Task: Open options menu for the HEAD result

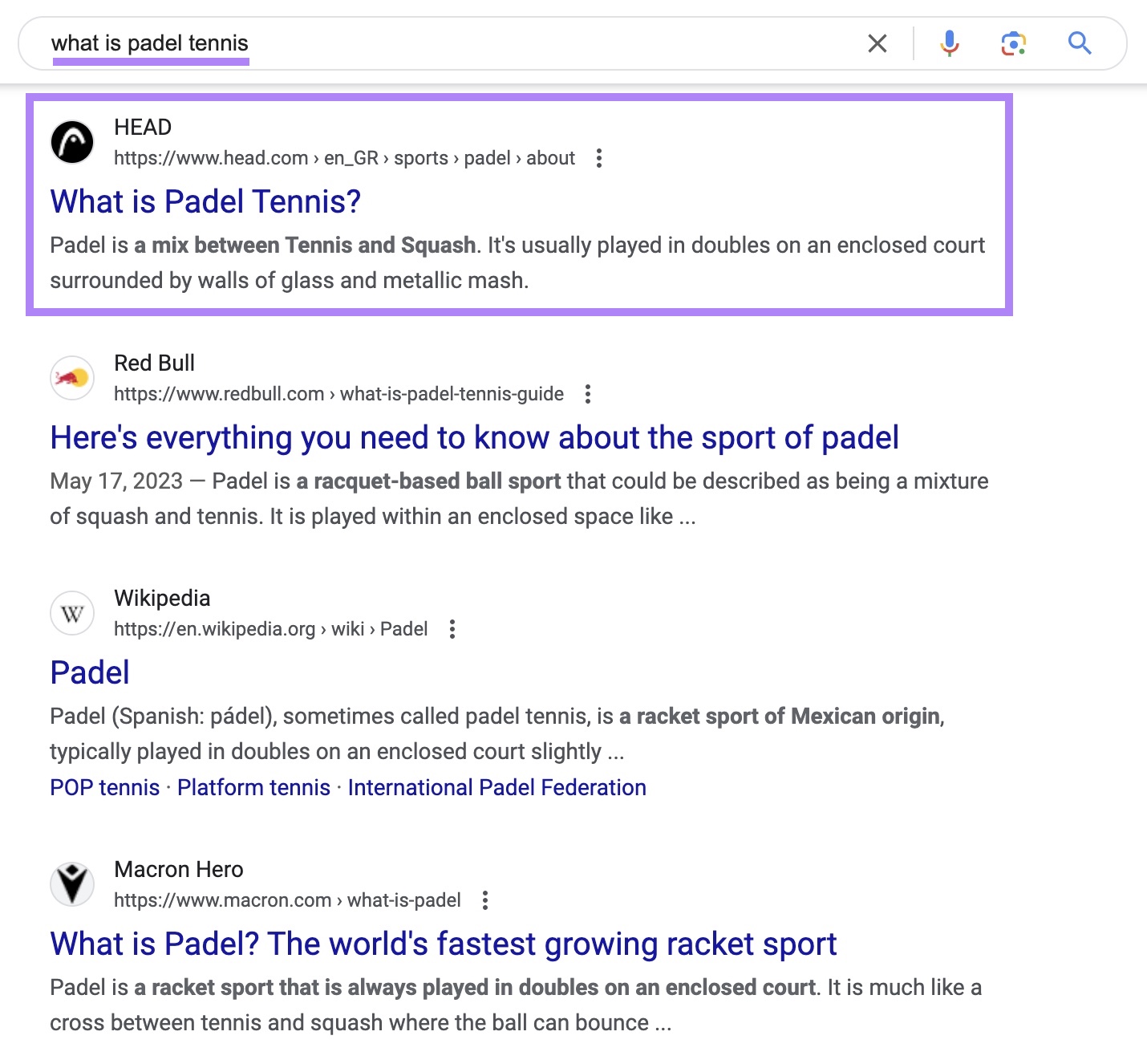Action: (600, 158)
